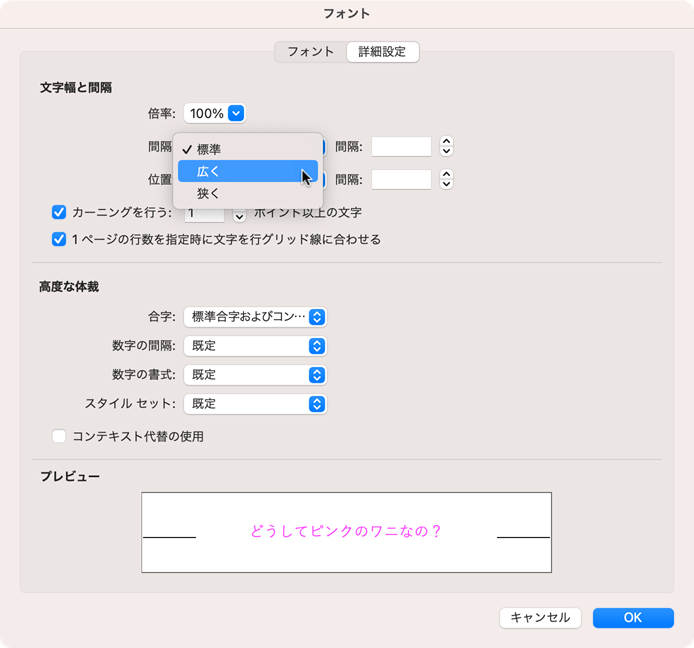Screen dimensions: 694x648
Task: Click the lower 間隔 stepper arrows
Action: (x=447, y=180)
